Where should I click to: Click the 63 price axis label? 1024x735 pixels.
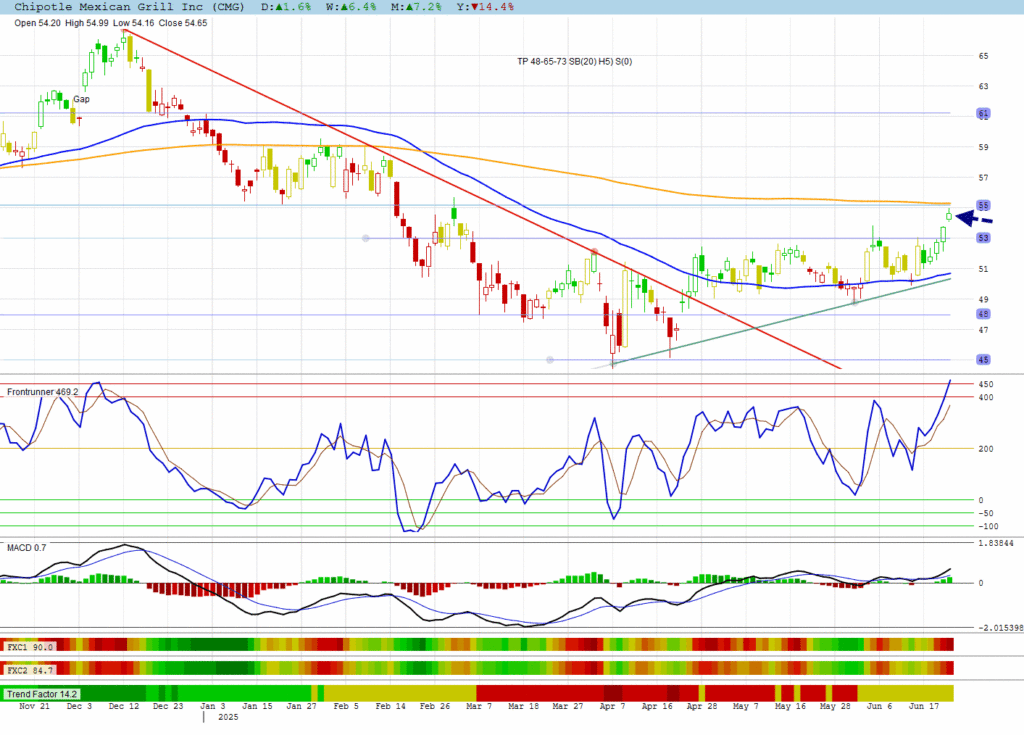984,86
